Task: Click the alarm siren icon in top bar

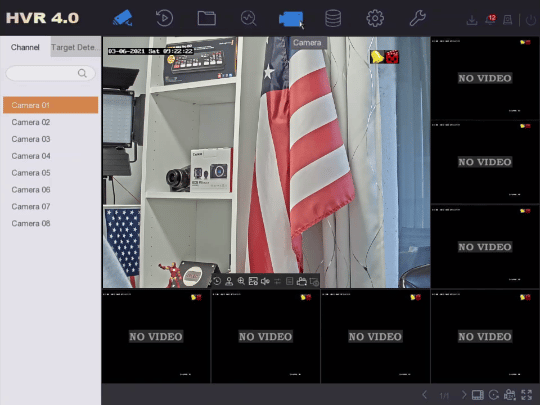Action: coord(507,20)
